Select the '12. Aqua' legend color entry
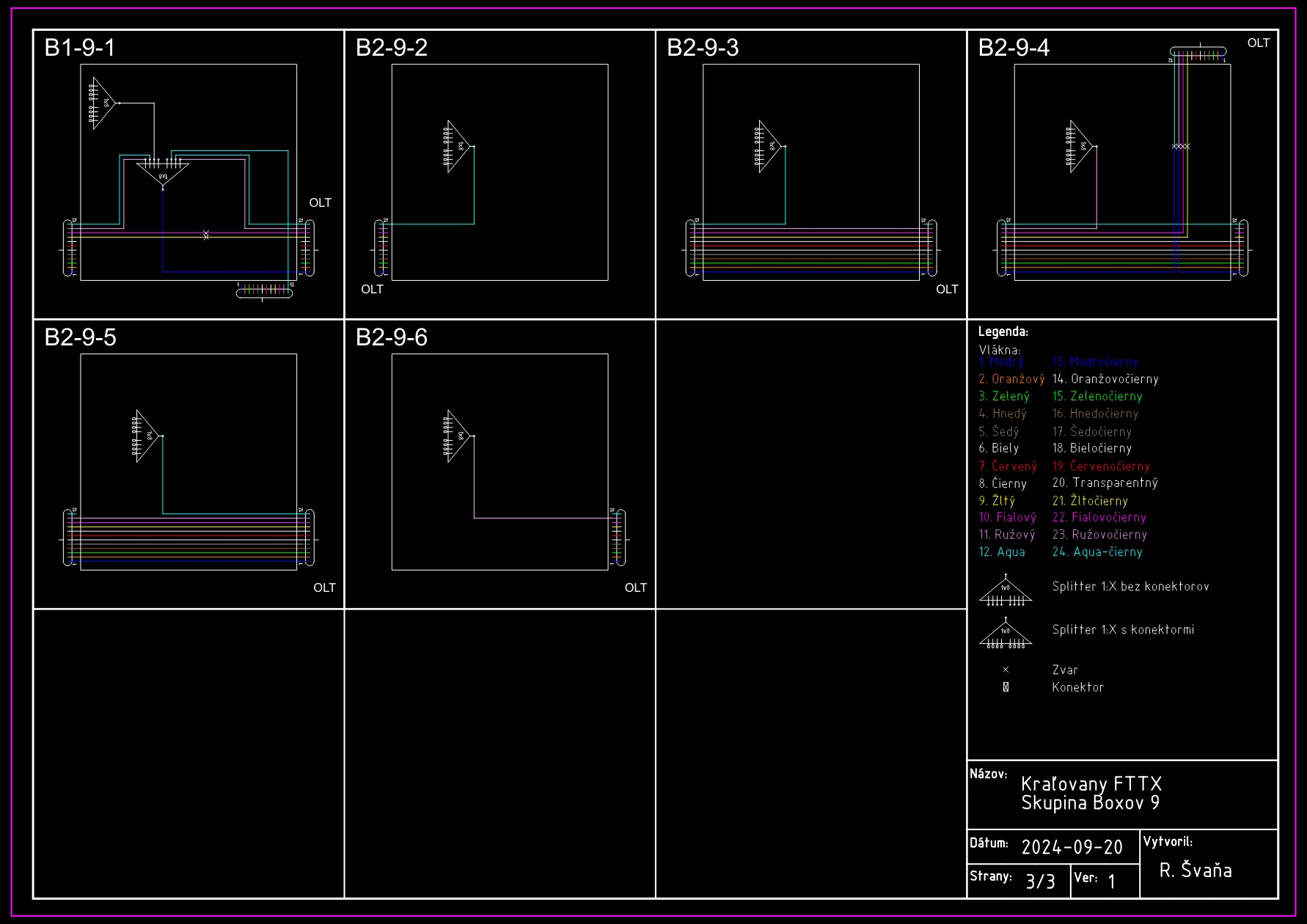This screenshot has height=924, width=1307. (x=1002, y=552)
